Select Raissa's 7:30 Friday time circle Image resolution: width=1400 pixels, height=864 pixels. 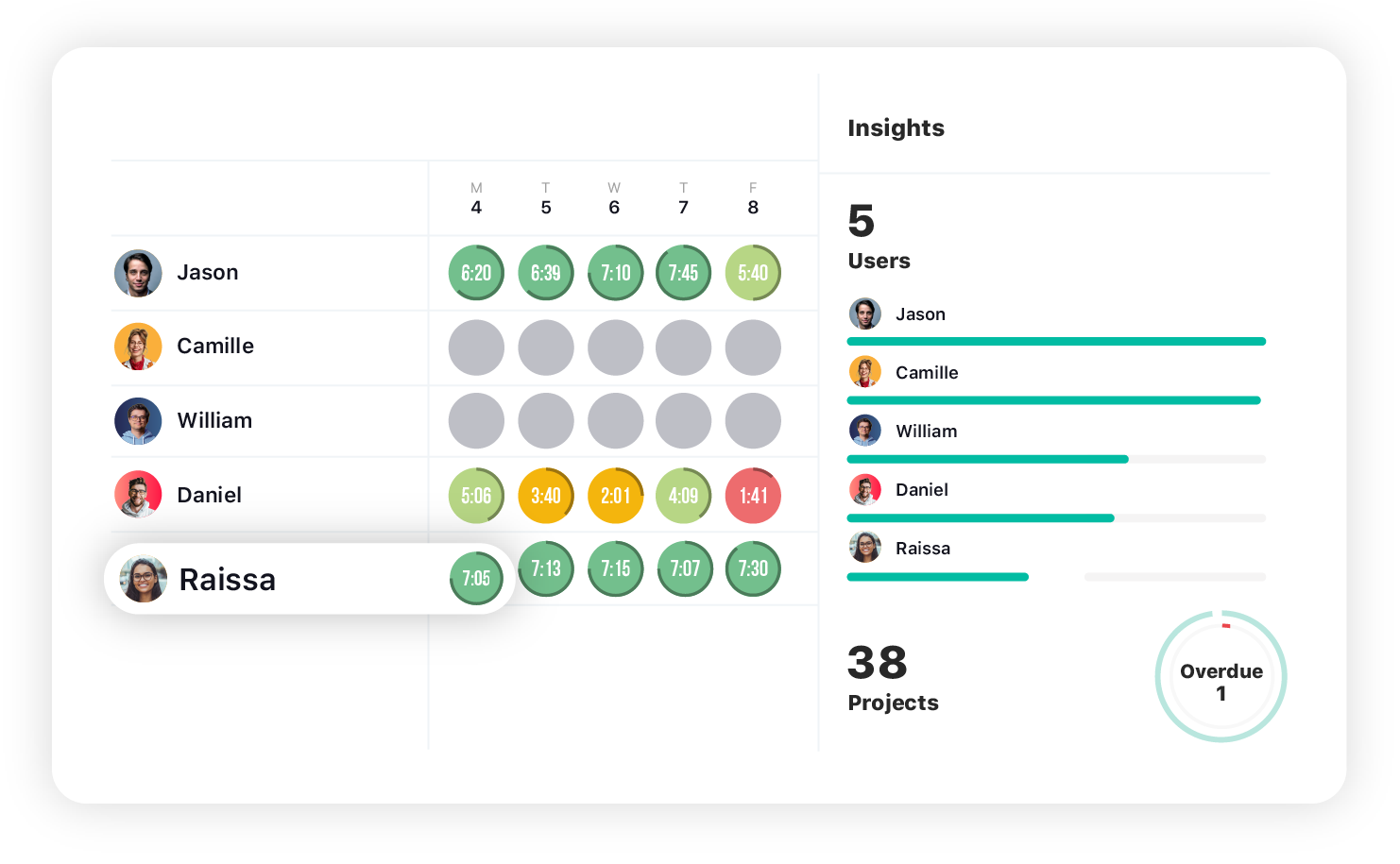point(753,568)
